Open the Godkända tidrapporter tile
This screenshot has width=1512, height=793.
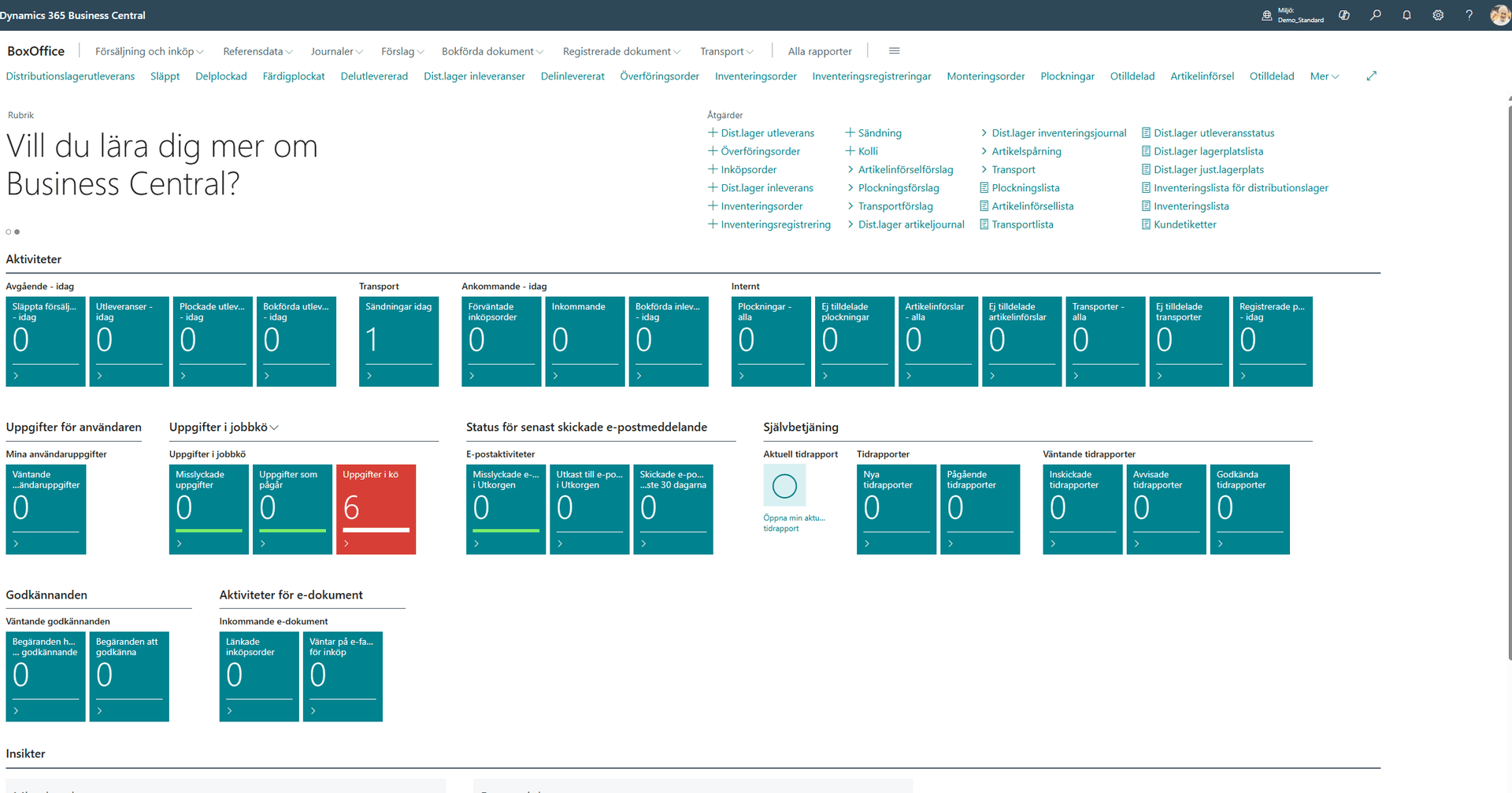point(1250,509)
